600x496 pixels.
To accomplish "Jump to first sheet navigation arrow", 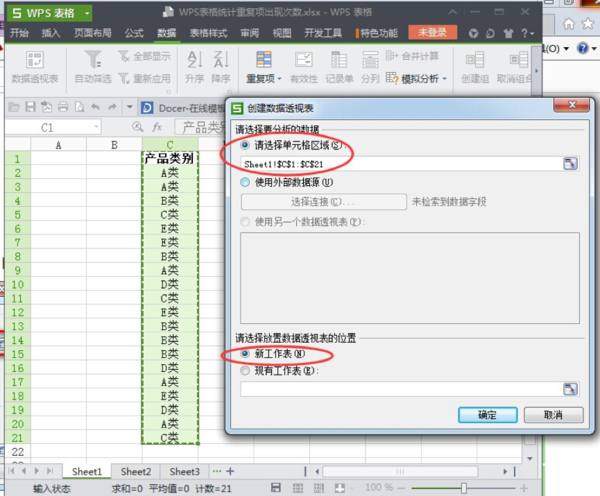I will point(11,471).
